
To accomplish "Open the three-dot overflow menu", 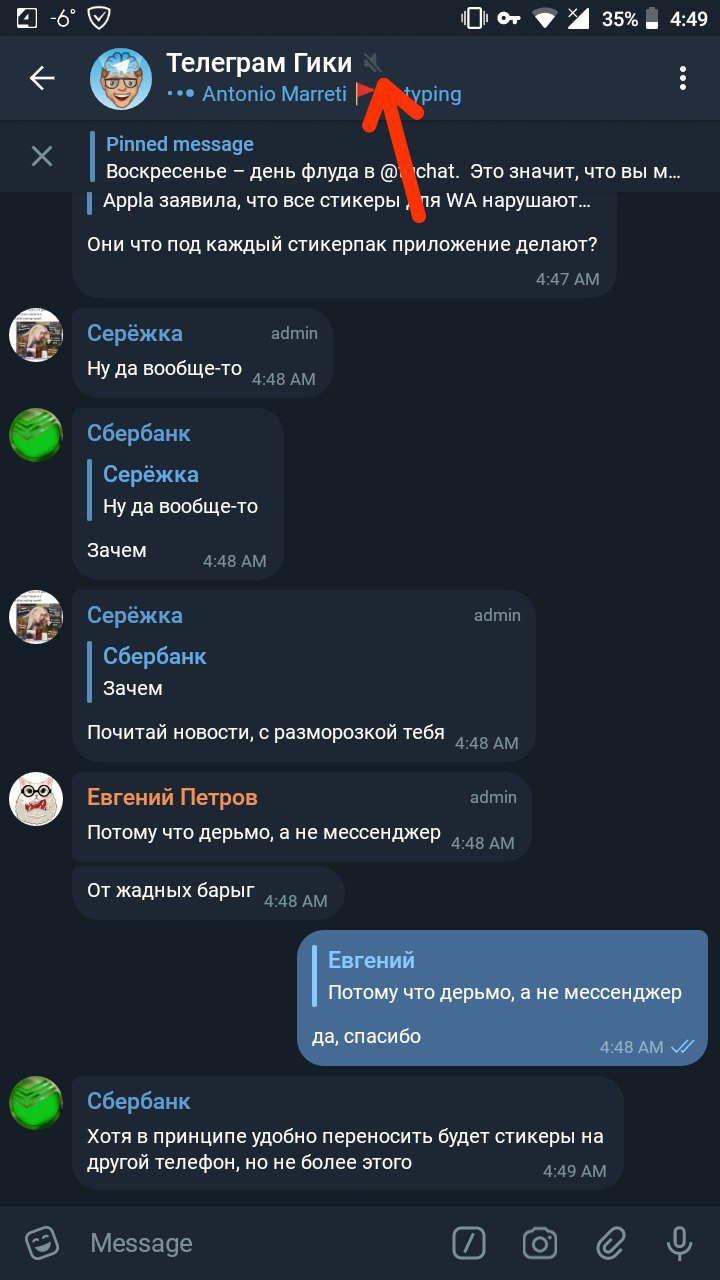I will pos(683,78).
